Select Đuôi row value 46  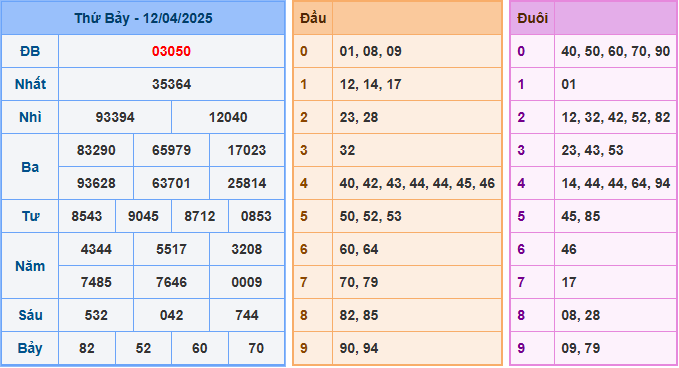tap(569, 249)
